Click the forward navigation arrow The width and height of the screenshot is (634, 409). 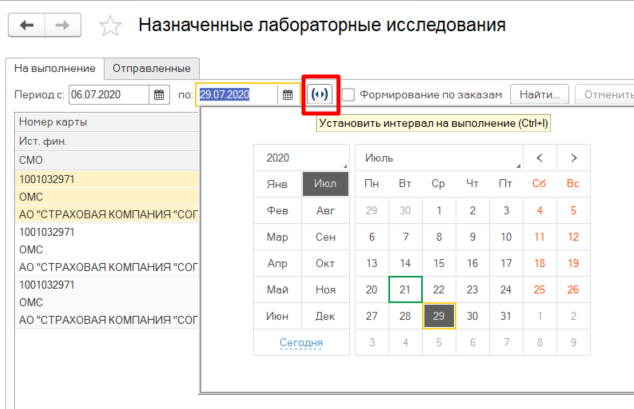click(62, 24)
